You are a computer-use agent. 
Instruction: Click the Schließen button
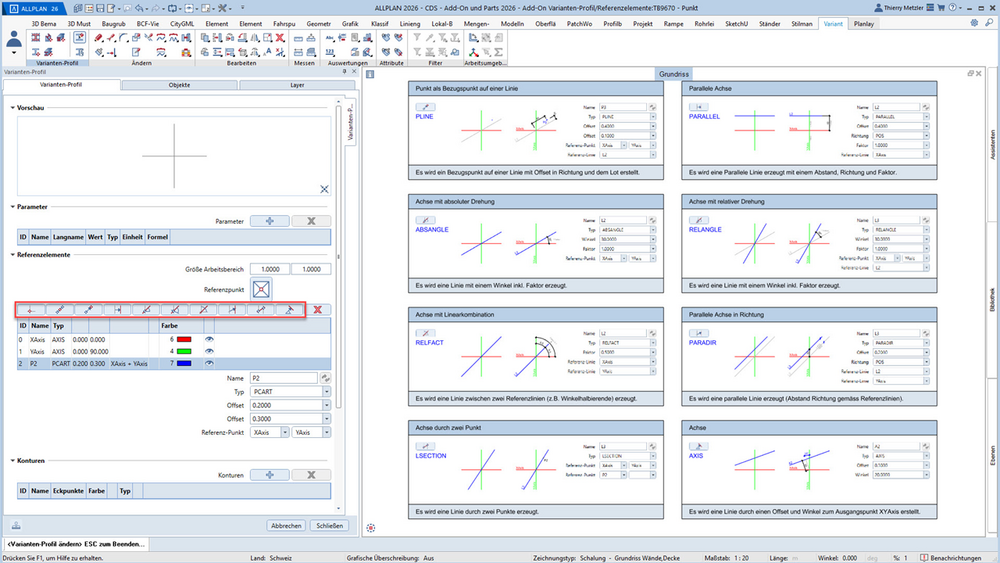pos(330,526)
